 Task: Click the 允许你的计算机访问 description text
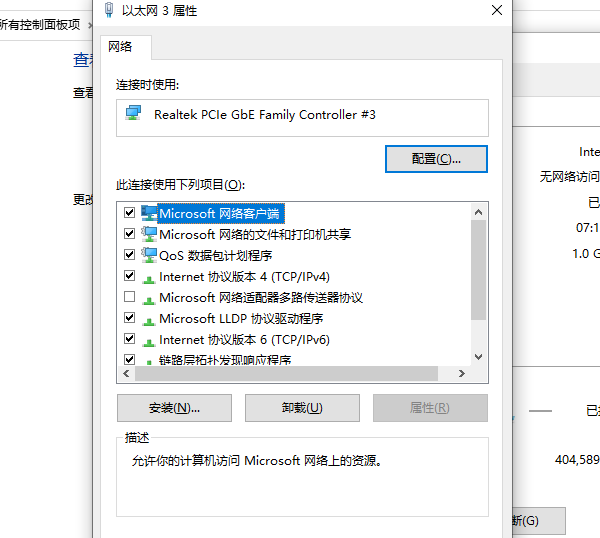(256, 460)
